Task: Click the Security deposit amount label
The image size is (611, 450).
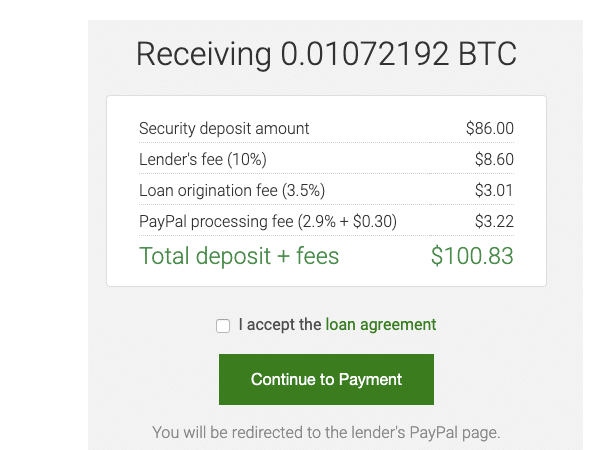Action: coord(224,128)
